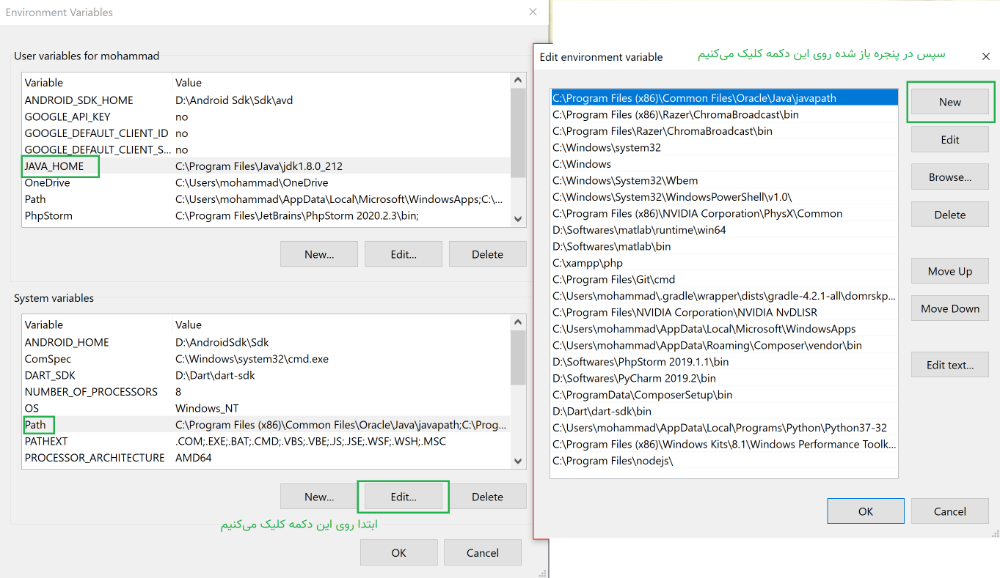Screen dimensions: 1000x578
Task: Select the C:\xampp\php path entry
Action: (x=724, y=263)
